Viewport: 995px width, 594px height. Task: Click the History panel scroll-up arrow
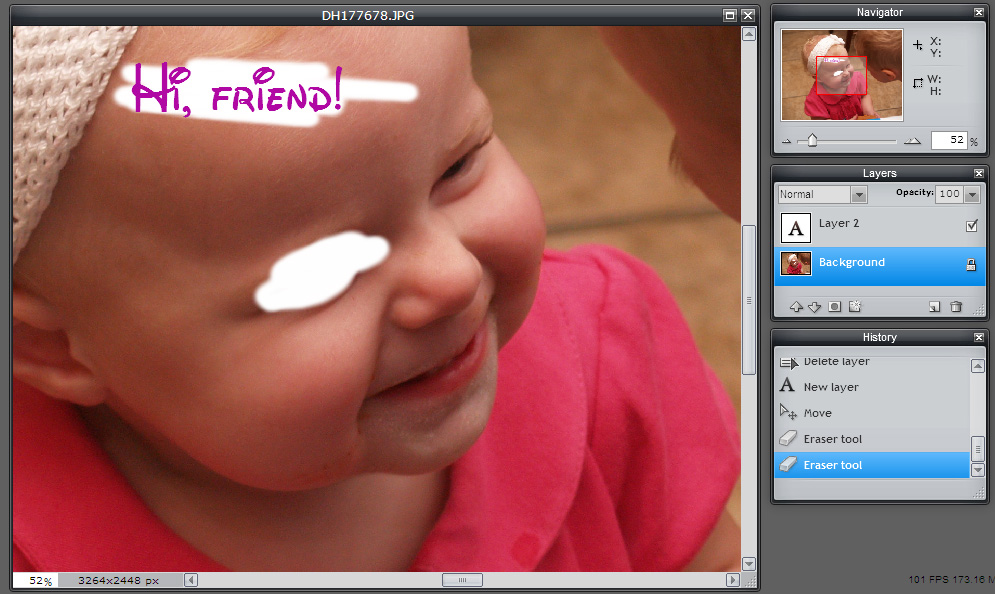[977, 366]
